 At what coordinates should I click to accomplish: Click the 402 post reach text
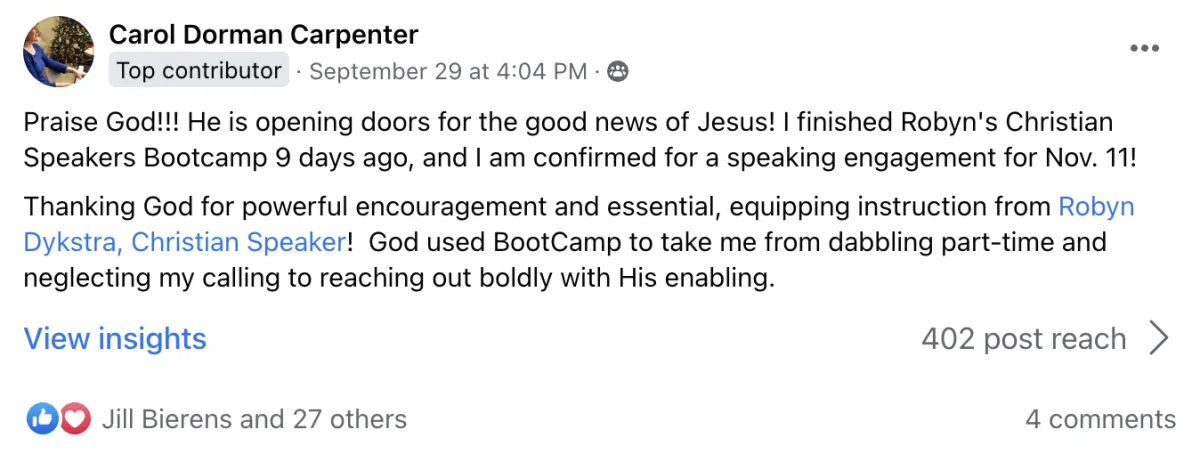pos(1023,339)
